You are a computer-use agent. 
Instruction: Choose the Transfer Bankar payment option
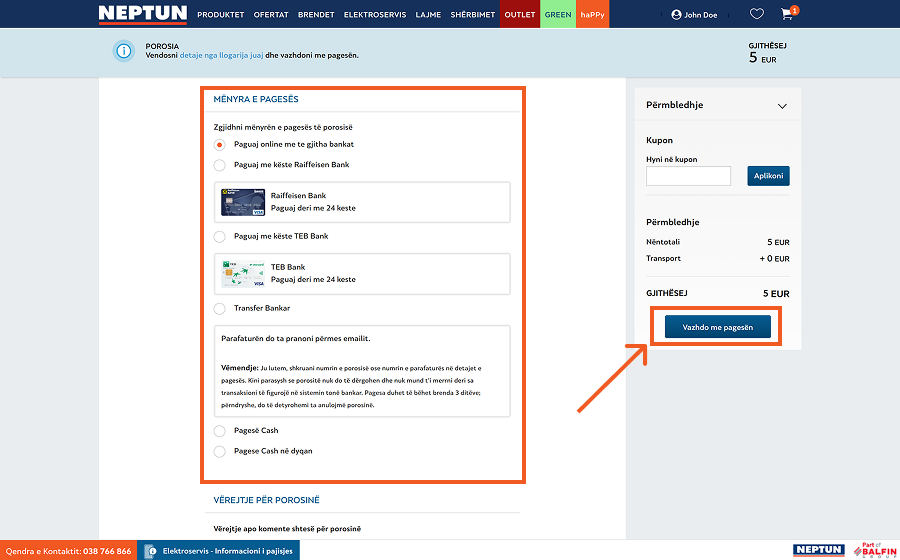tap(220, 309)
